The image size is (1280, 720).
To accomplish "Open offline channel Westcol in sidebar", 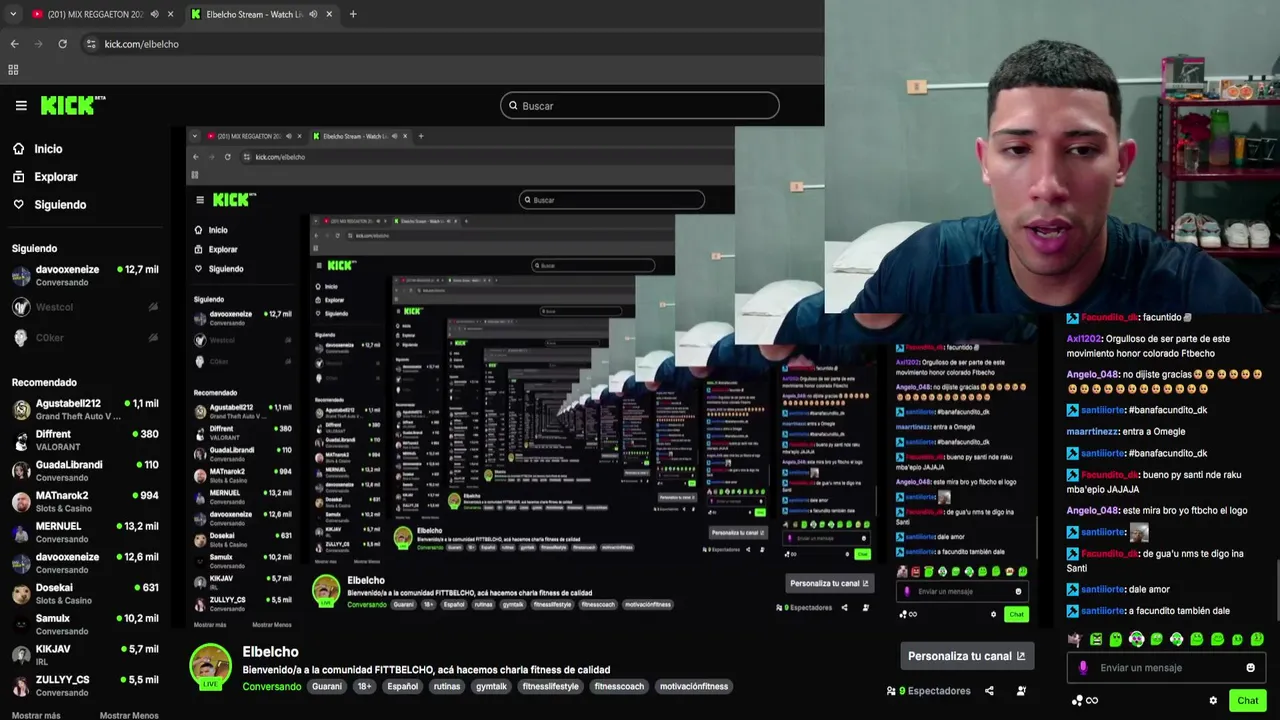I will click(85, 307).
